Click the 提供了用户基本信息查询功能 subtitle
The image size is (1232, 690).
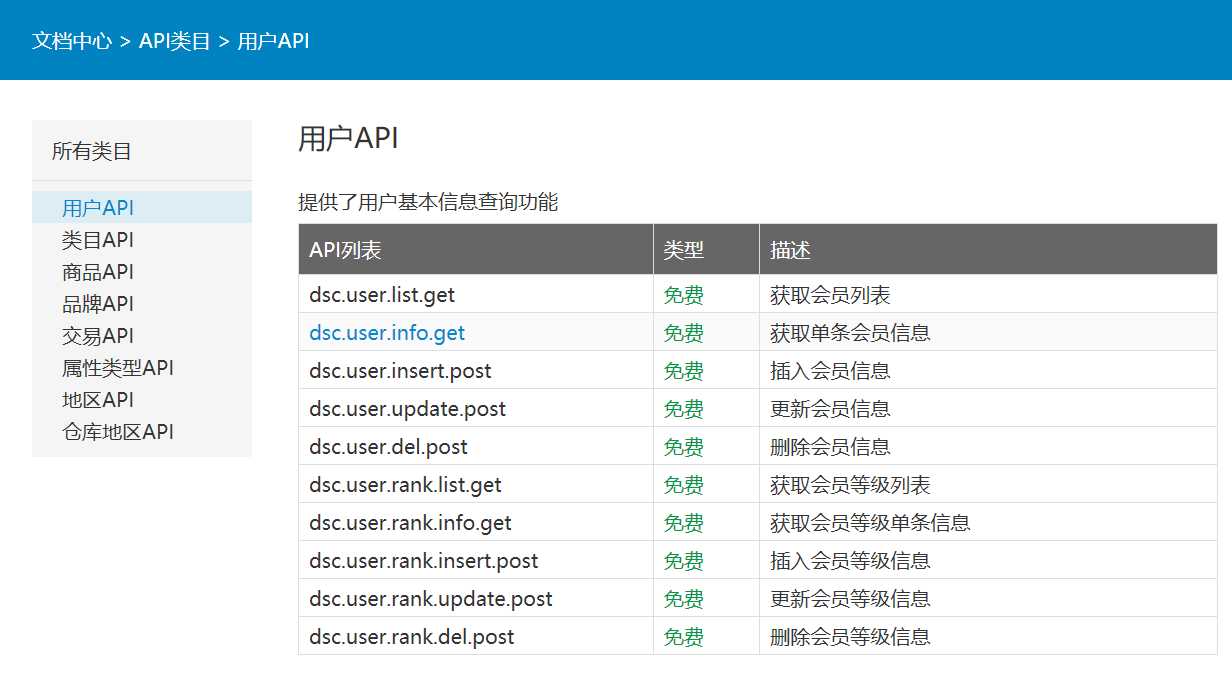(428, 202)
